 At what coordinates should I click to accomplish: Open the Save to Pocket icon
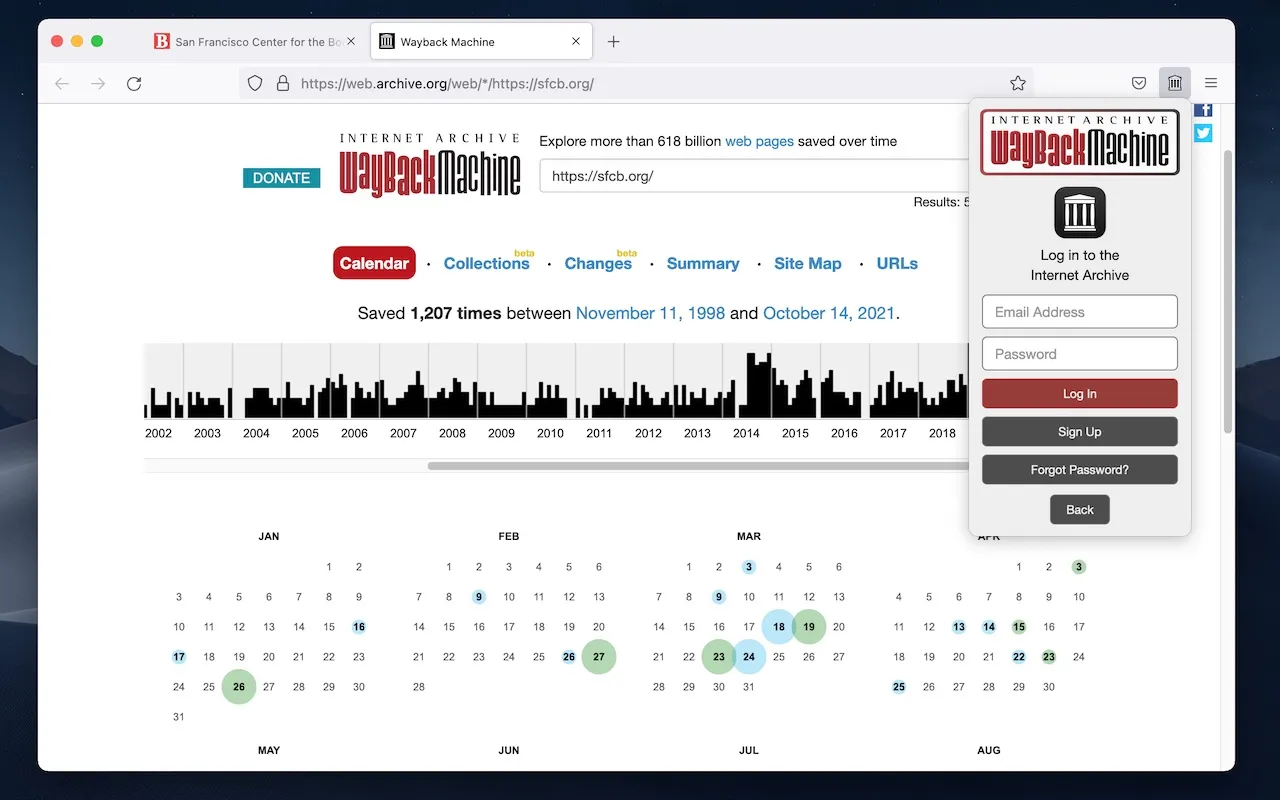[1138, 83]
